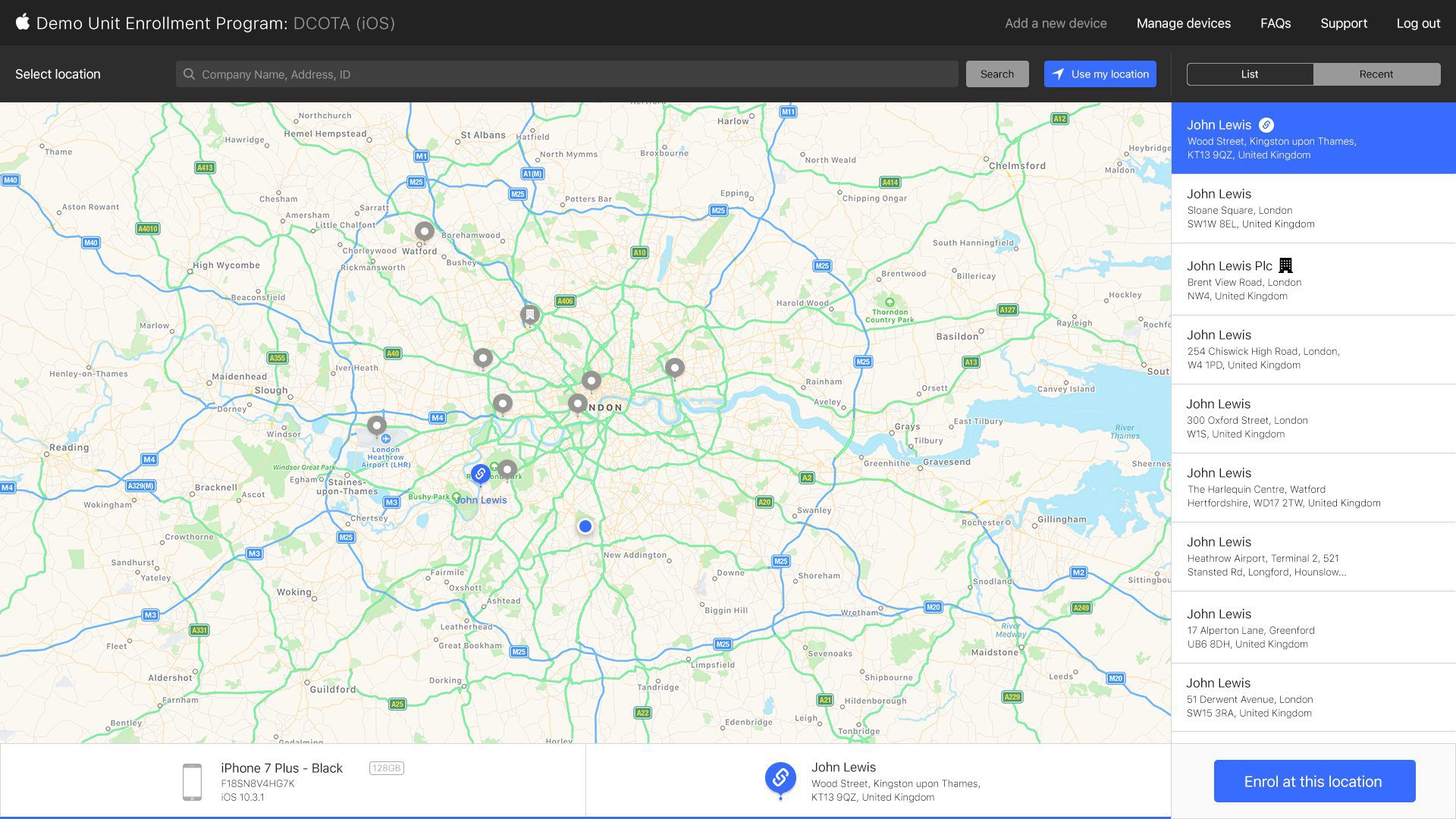This screenshot has width=1456, height=819.
Task: Click the blue current location dot
Action: (x=585, y=526)
